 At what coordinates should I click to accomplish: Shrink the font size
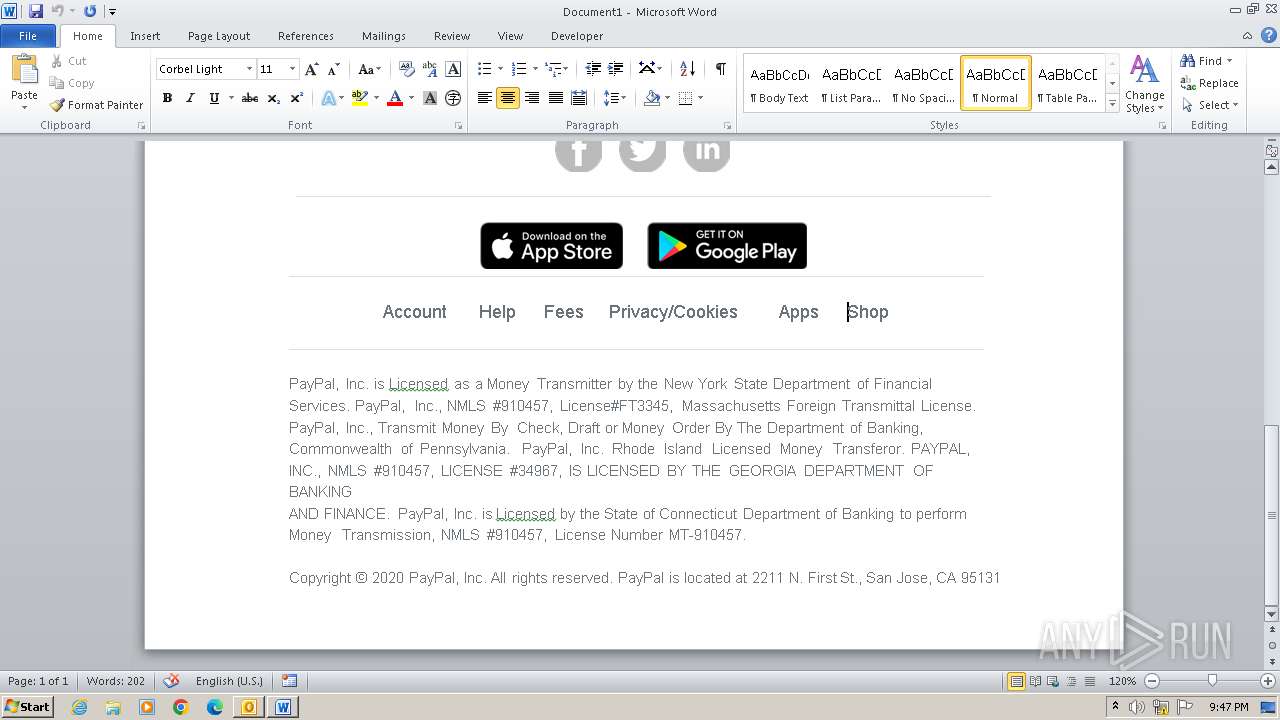tap(334, 69)
